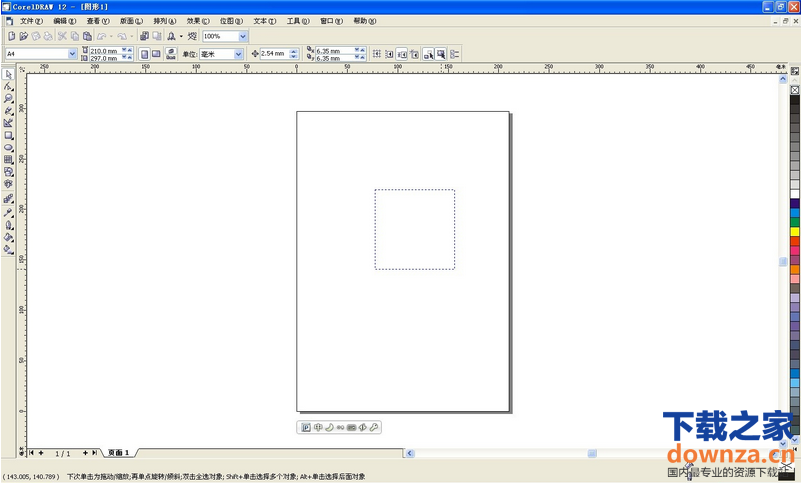Screen dimensions: 802x483
Task: Click the Undo arrow
Action: coord(101,36)
